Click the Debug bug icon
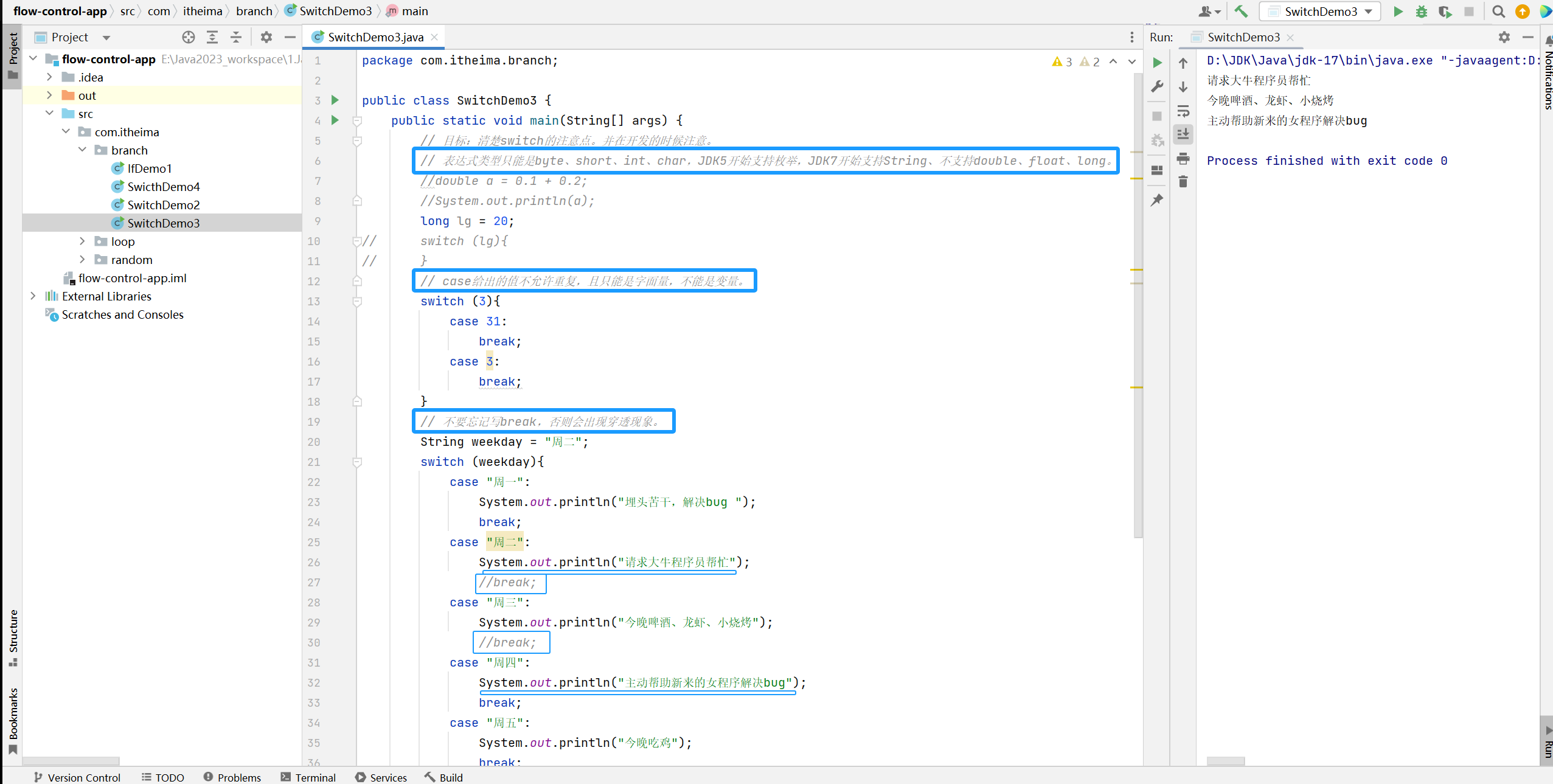This screenshot has width=1553, height=784. pos(1422,12)
